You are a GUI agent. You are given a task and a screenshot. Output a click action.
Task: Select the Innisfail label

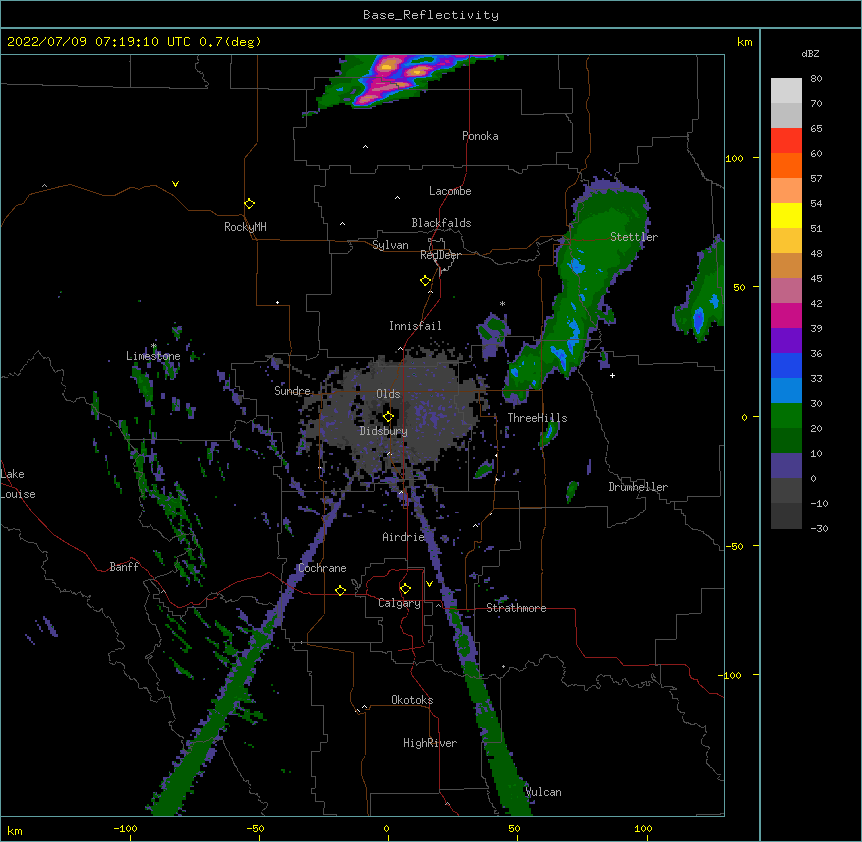[x=415, y=326]
